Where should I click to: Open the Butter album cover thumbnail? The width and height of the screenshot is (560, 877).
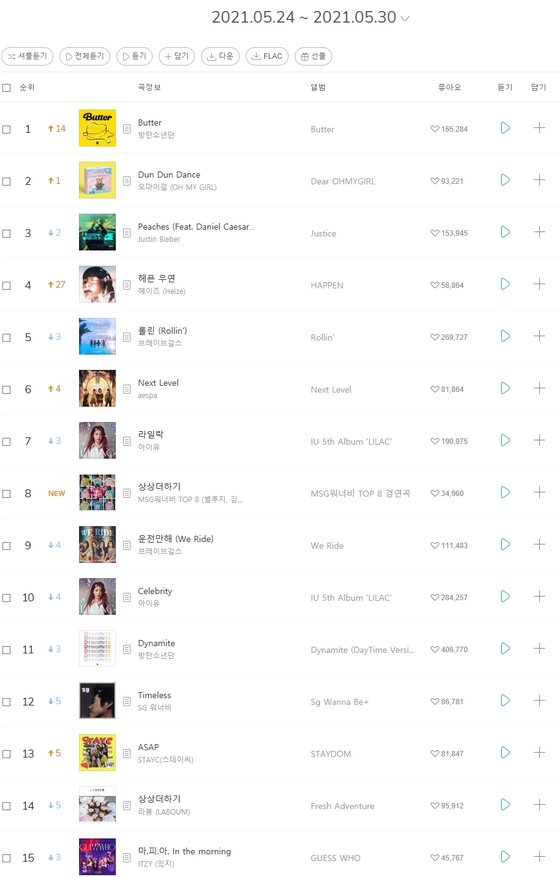tap(97, 128)
